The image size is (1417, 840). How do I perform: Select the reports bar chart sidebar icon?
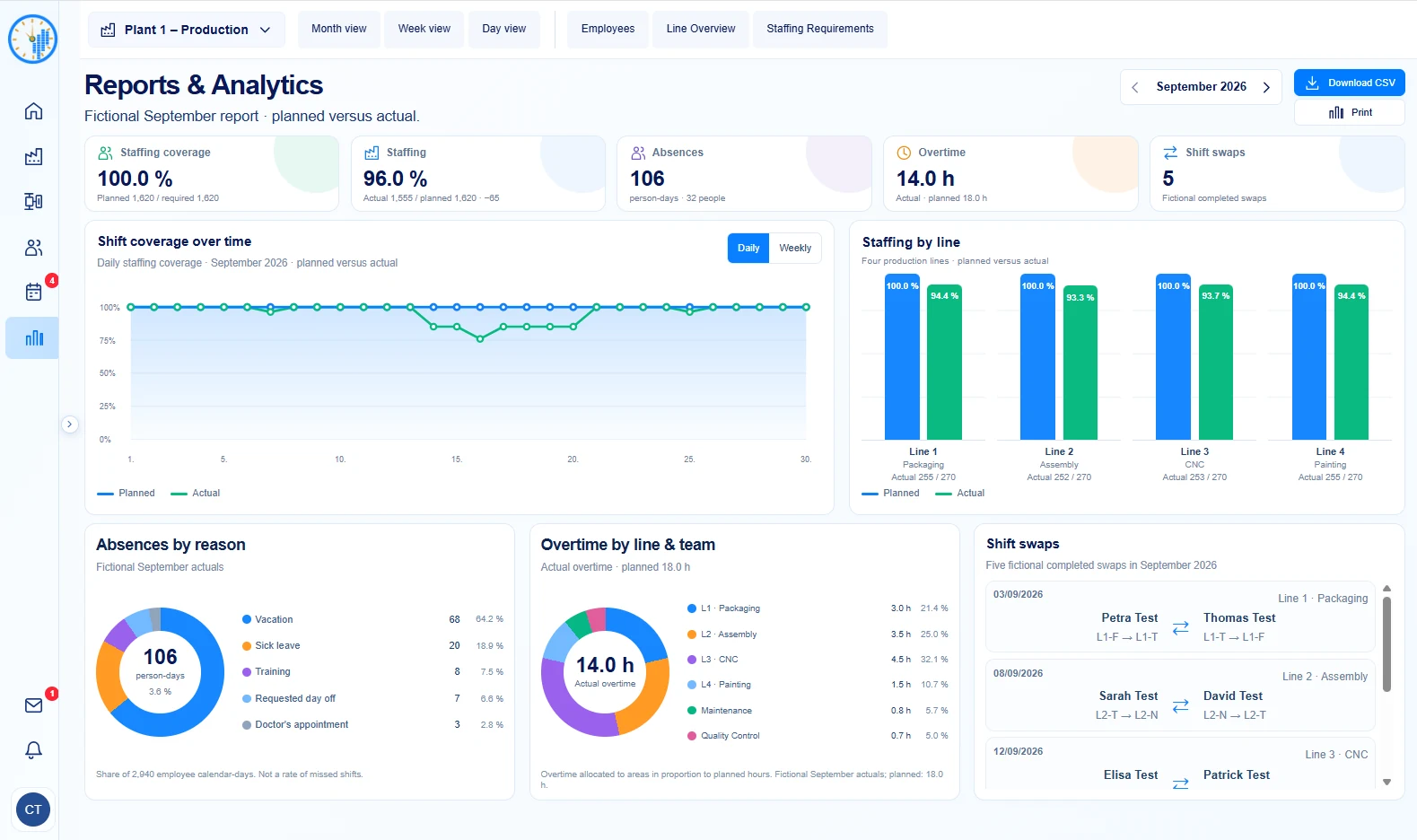[33, 338]
